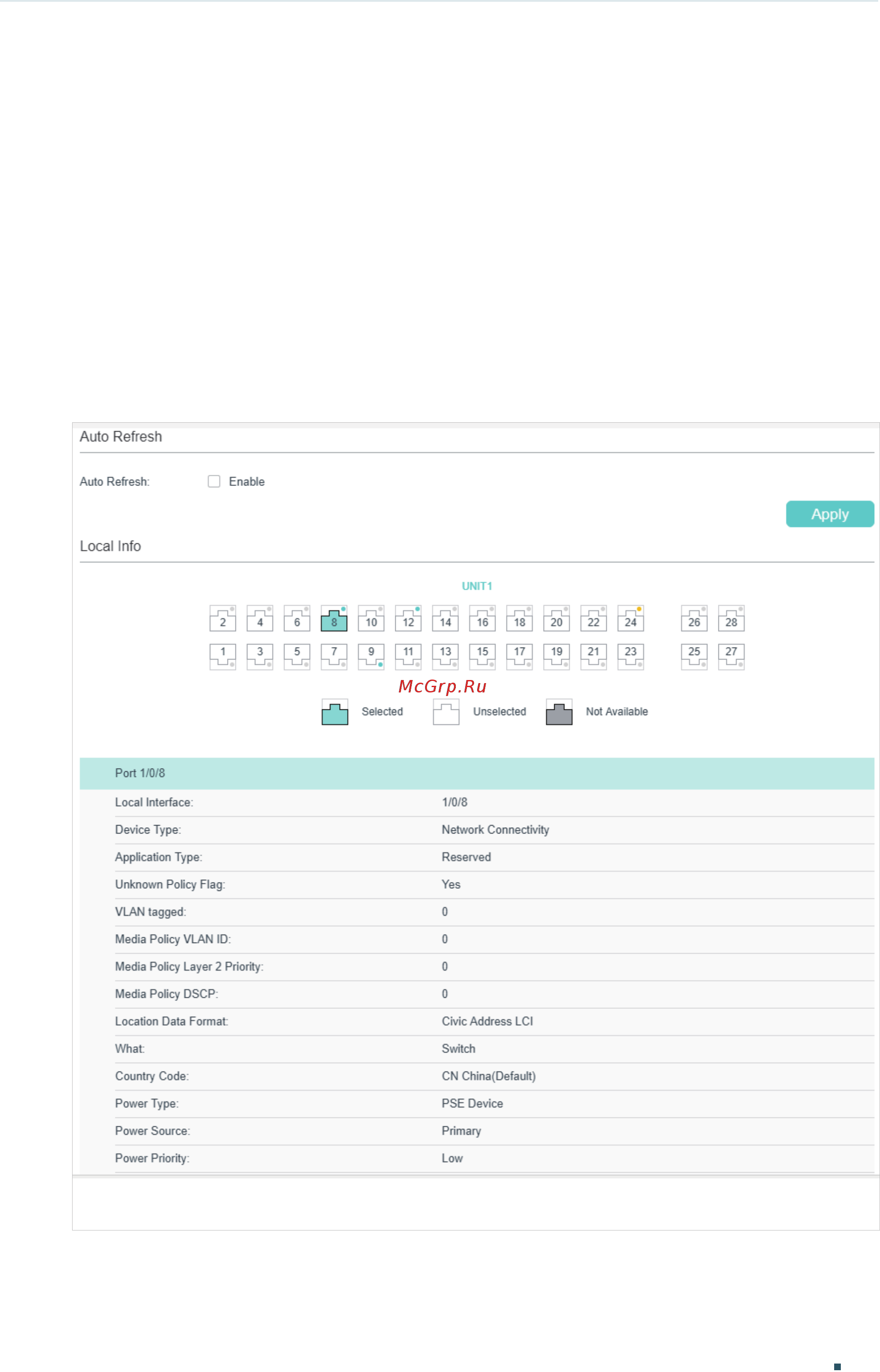Deselect highlighted port 8 icon
Viewport: 880px width, 1372px height.
[x=334, y=619]
